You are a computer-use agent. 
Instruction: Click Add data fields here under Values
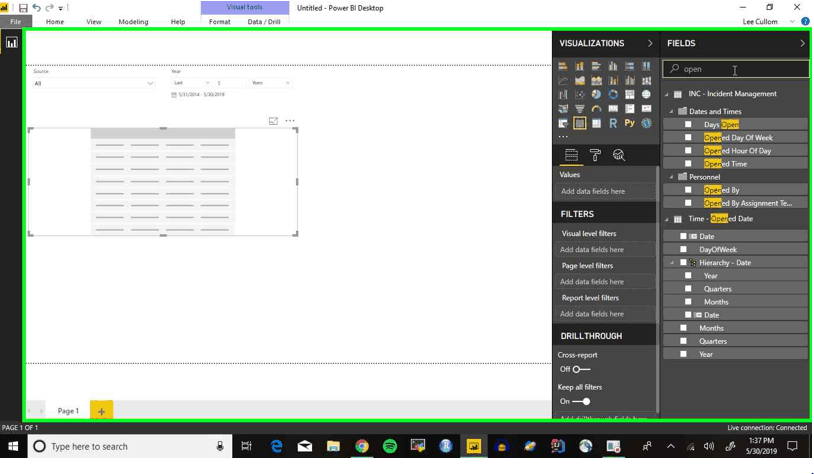(x=605, y=192)
